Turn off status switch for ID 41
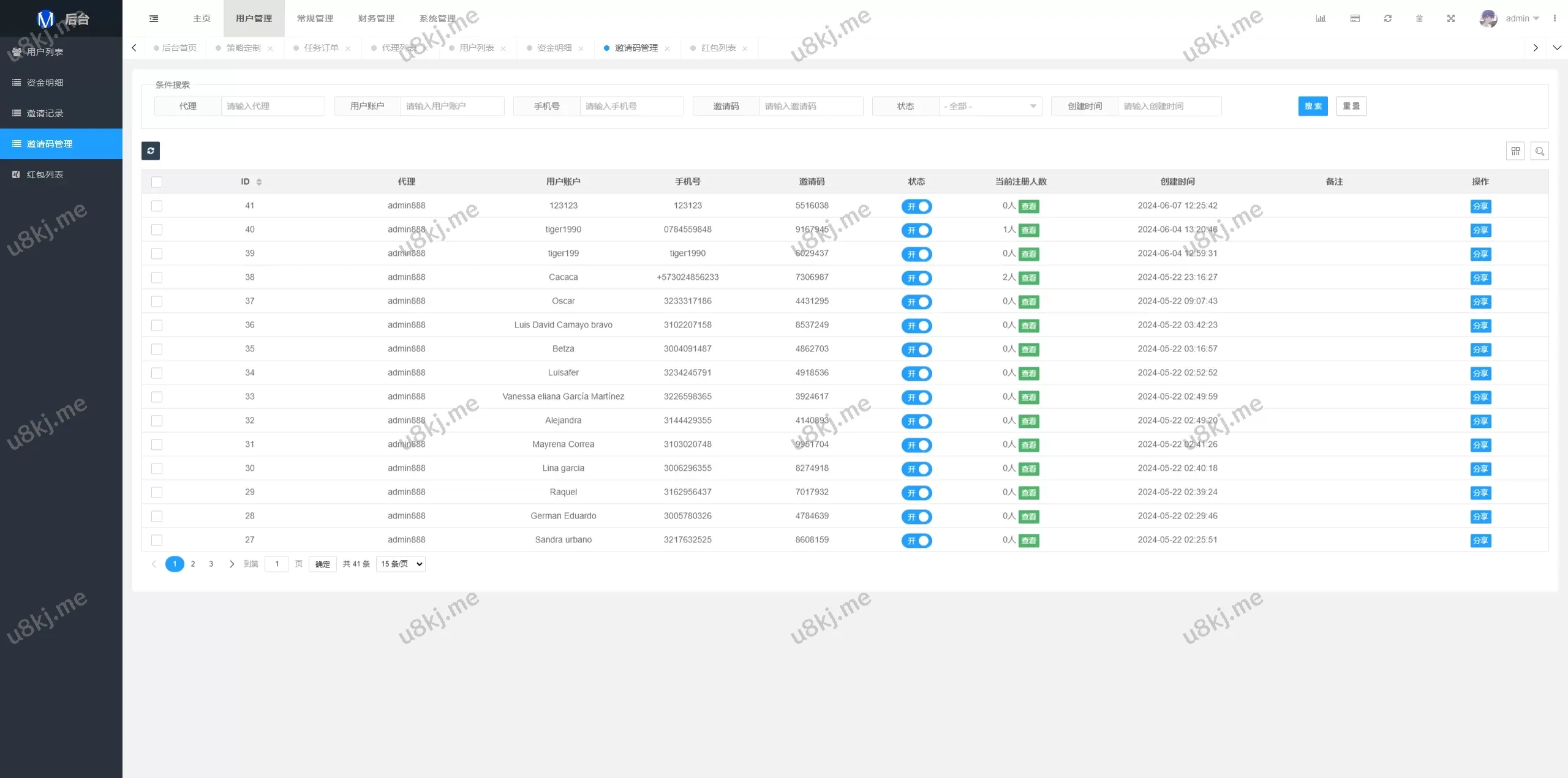 tap(916, 206)
